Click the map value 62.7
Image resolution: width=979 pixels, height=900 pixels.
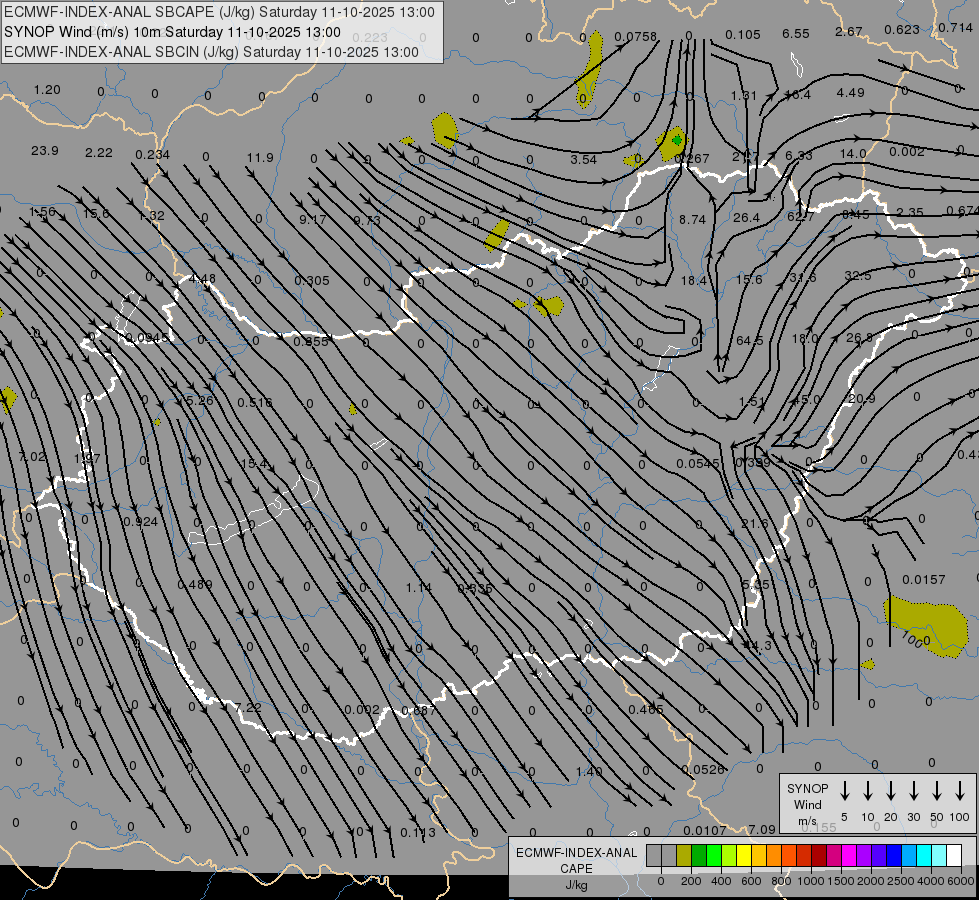click(800, 216)
